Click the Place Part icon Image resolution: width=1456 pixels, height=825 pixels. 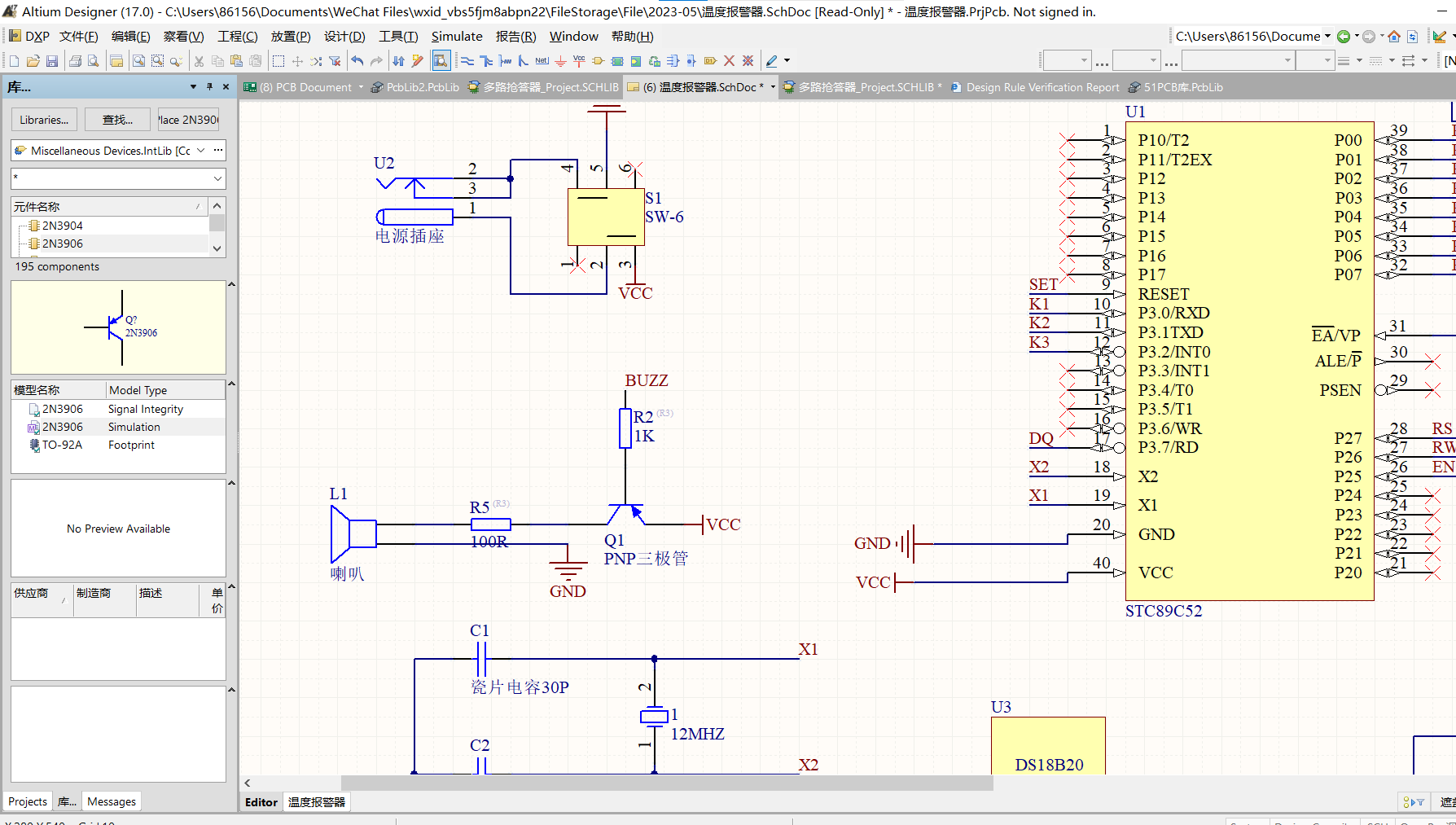pos(598,61)
